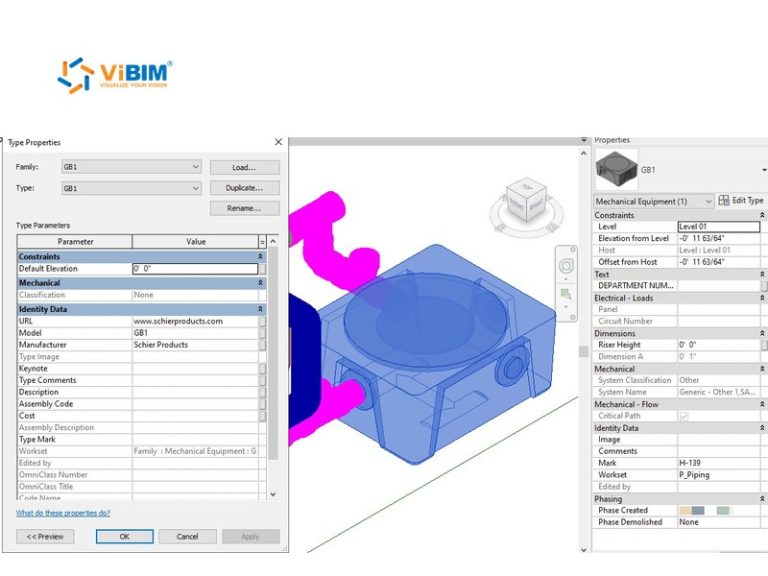Click the URL value www.schierproducts.com
Image resolution: width=768 pixels, height=576 pixels.
coord(195,321)
